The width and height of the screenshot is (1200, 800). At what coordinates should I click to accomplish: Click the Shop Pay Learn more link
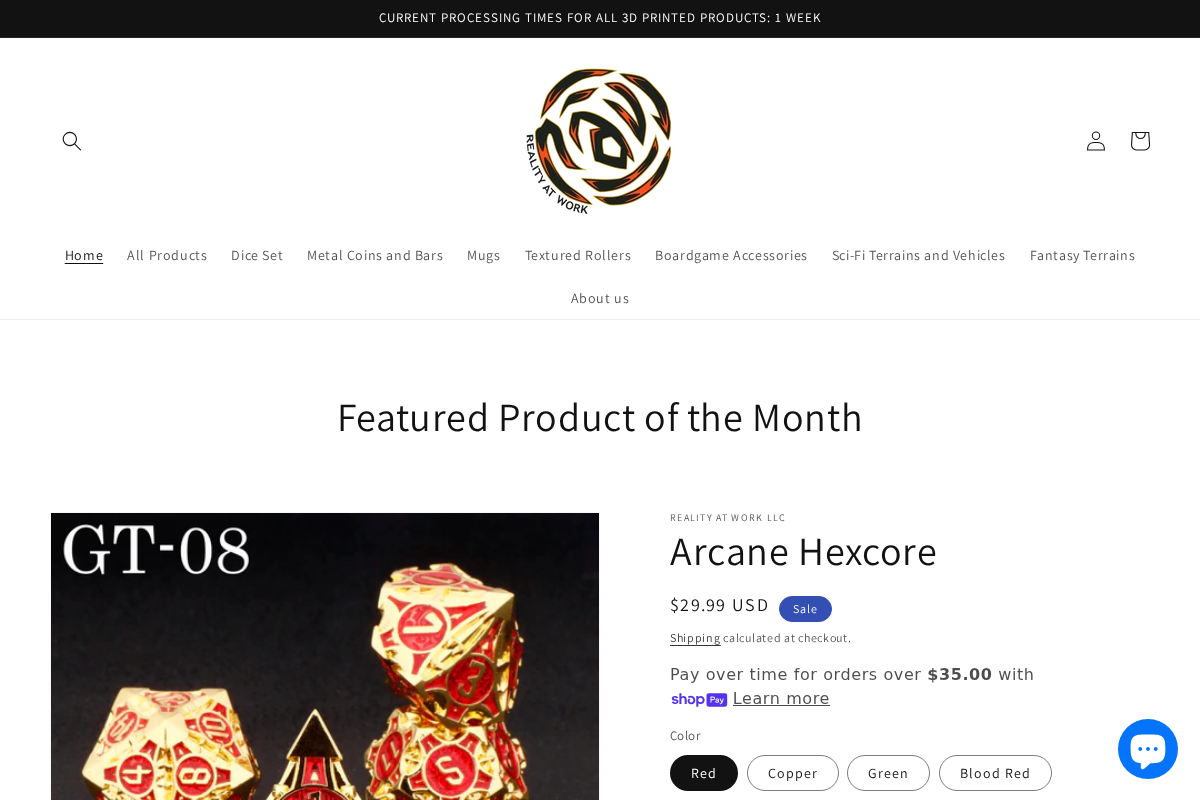[x=781, y=699]
